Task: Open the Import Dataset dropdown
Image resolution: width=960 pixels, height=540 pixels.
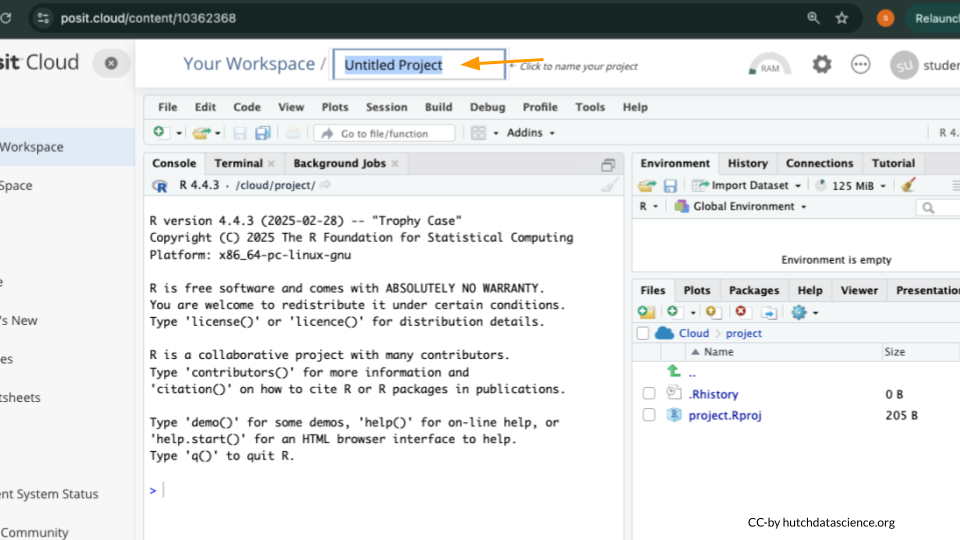Action: click(x=746, y=186)
